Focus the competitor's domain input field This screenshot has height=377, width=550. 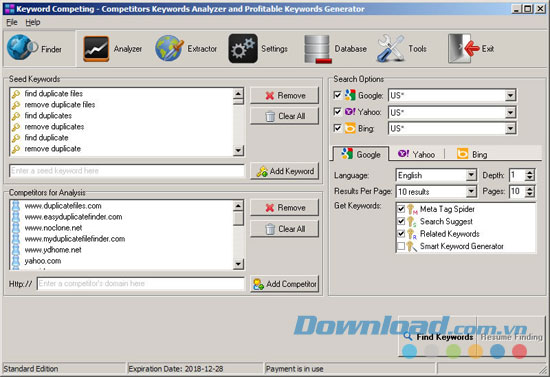tap(141, 283)
